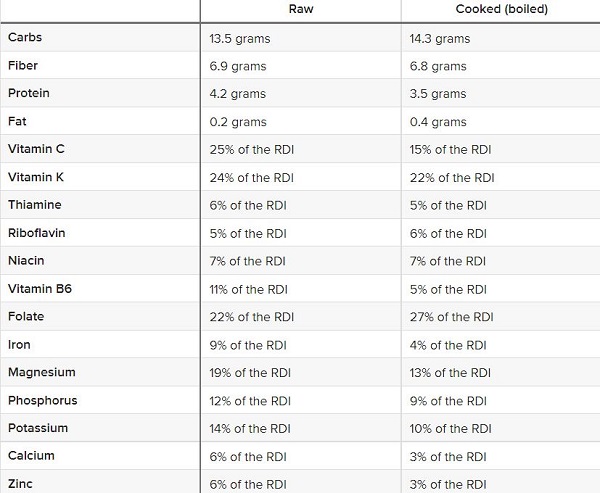Click the raw Carbs value 13.5 grams
Image resolution: width=600 pixels, height=493 pixels.
(x=240, y=39)
